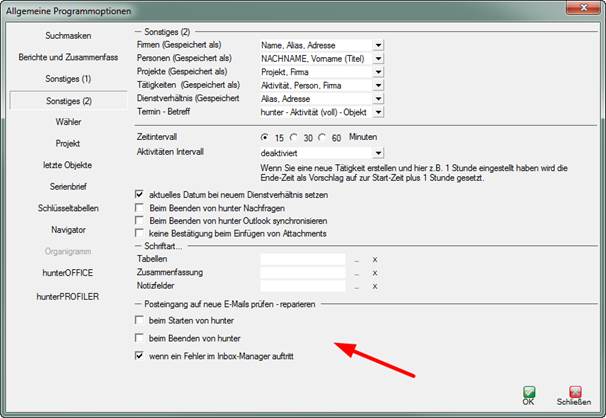
Task: Open font picker (...) for Zusammenfassung
Action: click(356, 272)
